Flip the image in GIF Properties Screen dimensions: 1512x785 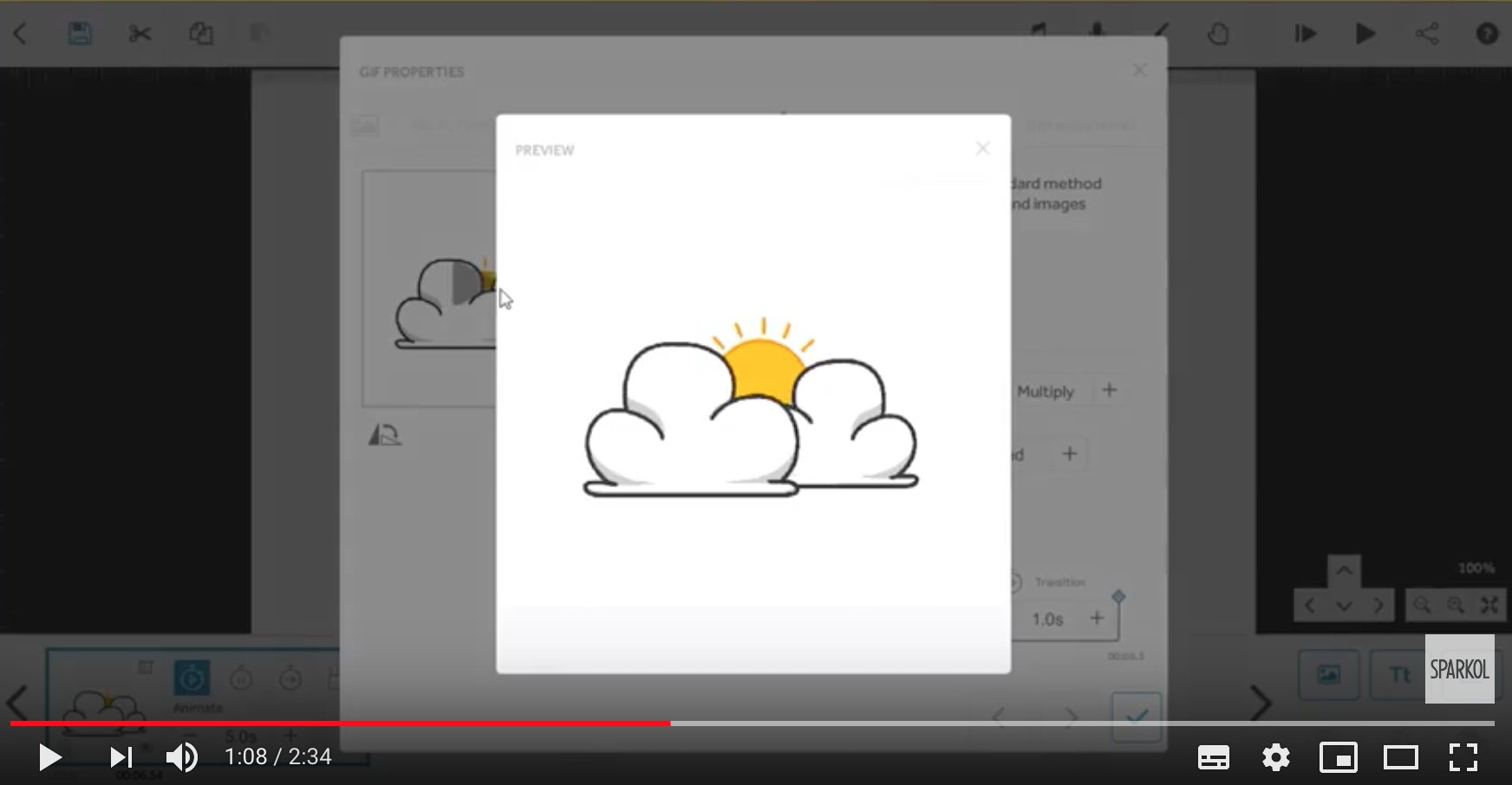385,435
